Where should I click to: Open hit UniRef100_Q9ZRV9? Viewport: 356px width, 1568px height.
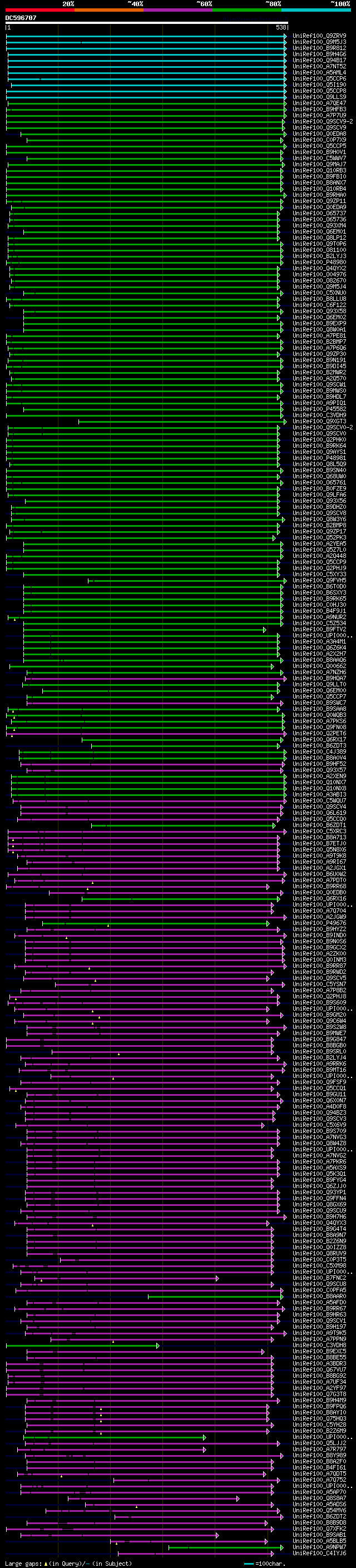319,36
